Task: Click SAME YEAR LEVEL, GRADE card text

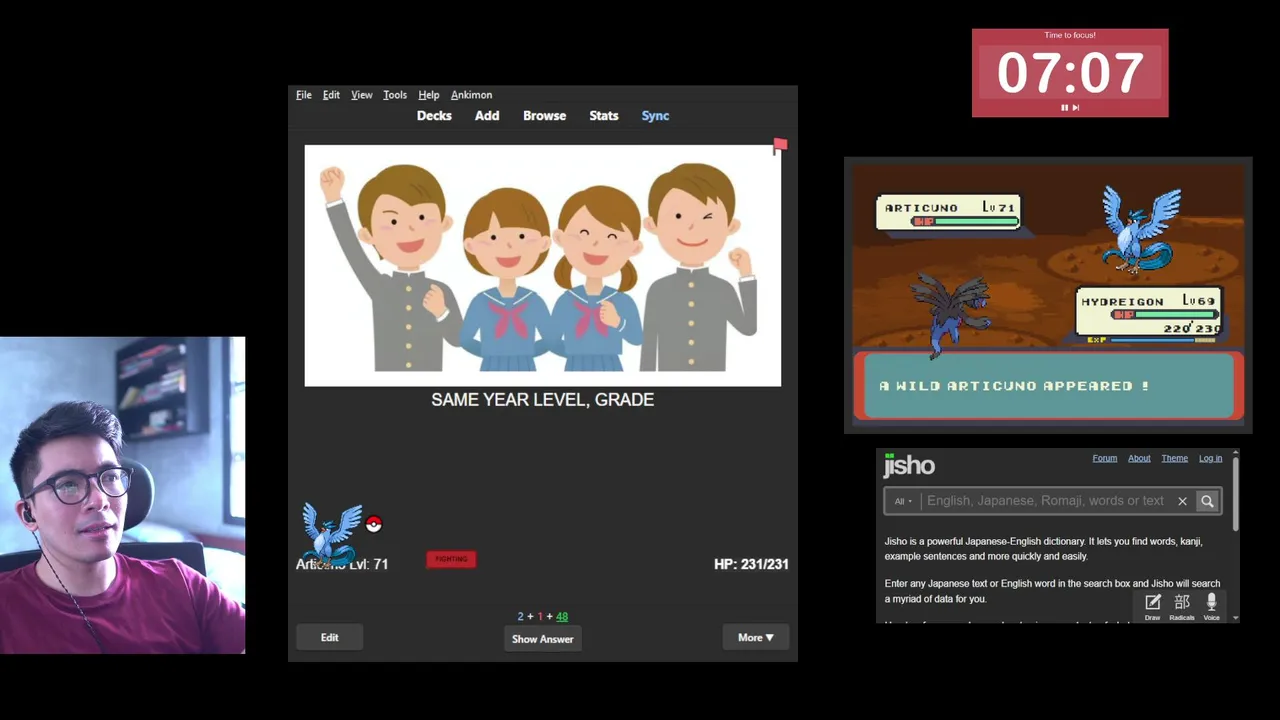Action: coord(543,399)
